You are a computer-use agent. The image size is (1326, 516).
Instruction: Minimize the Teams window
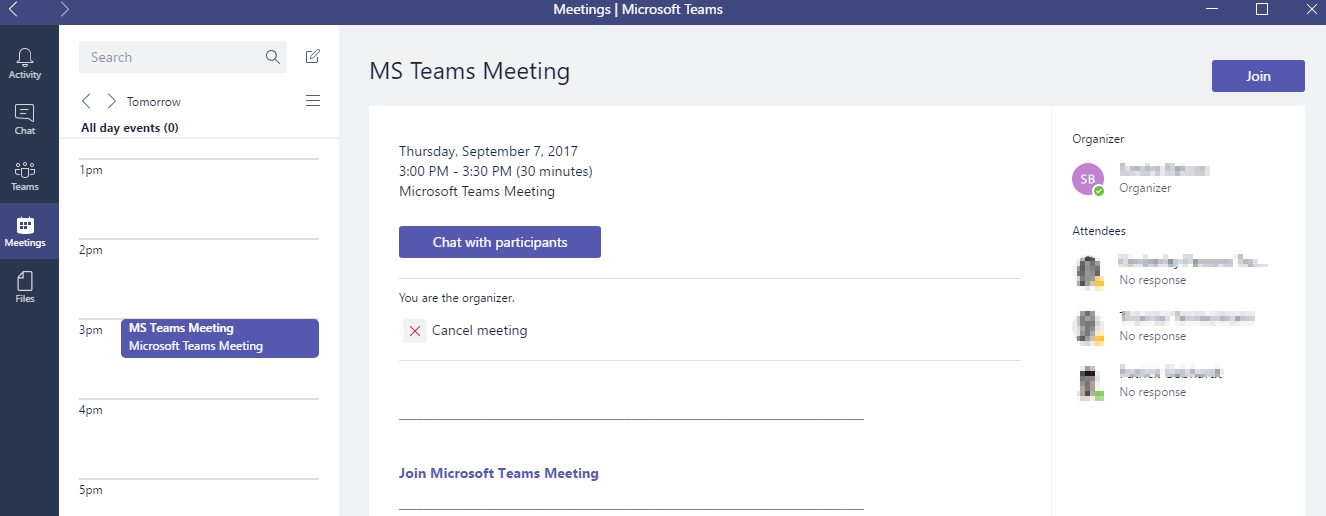coord(1210,9)
